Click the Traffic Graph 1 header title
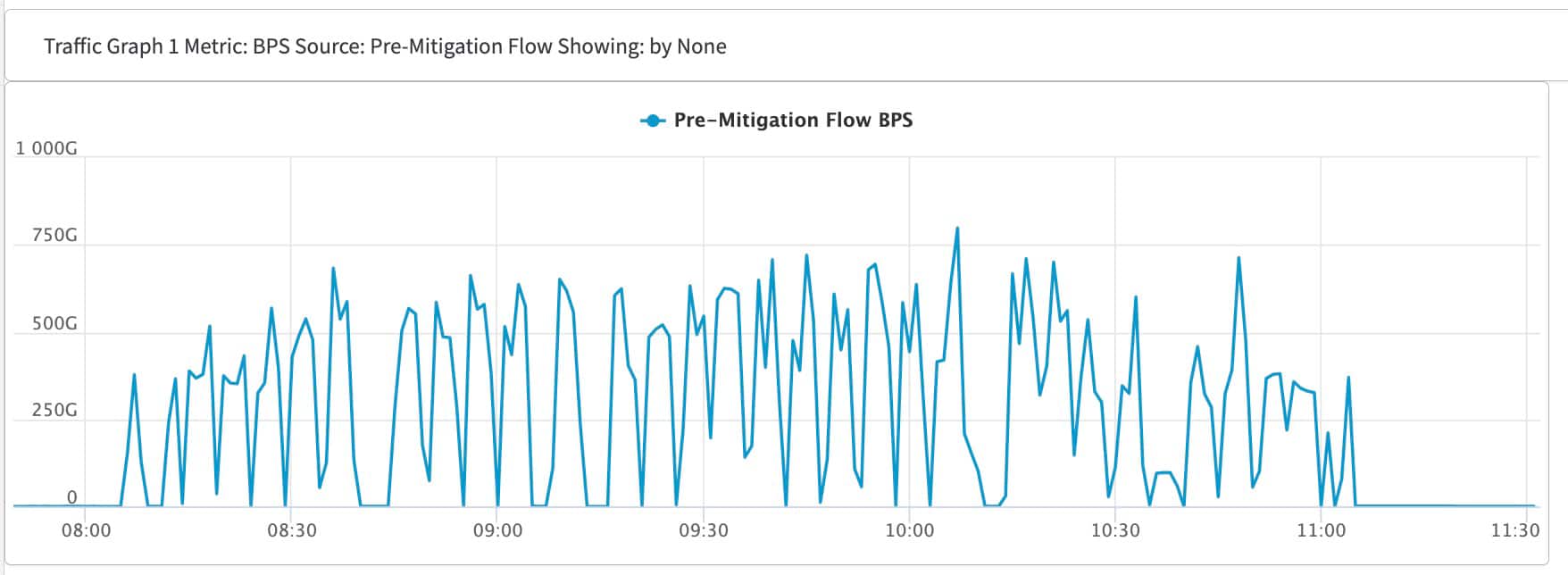The width and height of the screenshot is (1568, 575). click(x=385, y=46)
